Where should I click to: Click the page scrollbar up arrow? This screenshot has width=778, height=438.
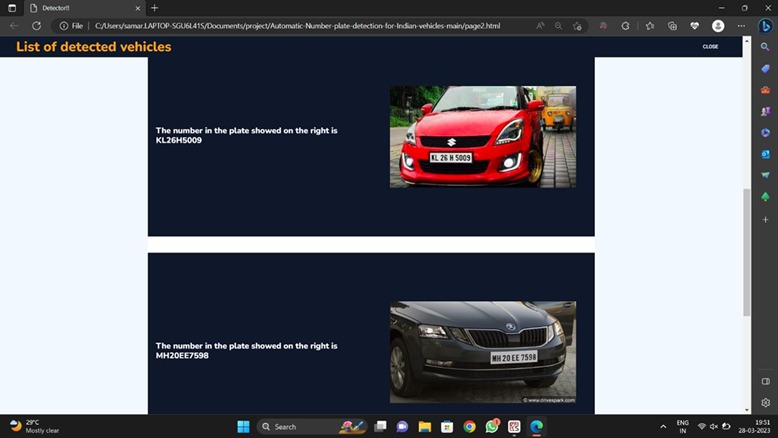click(747, 41)
